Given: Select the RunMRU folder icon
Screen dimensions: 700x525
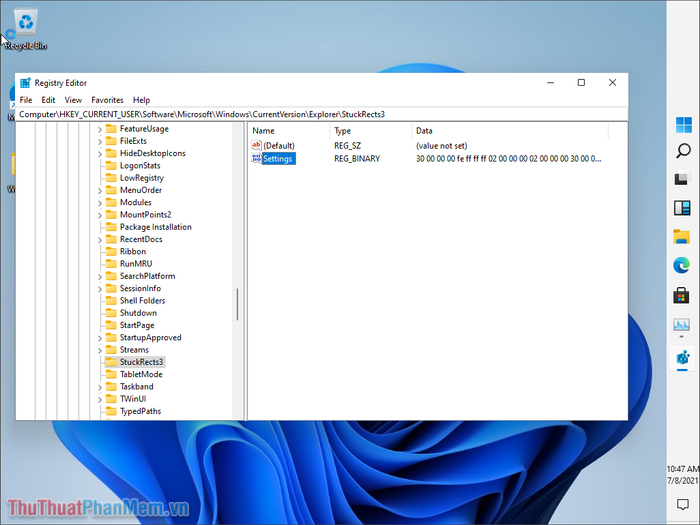Looking at the screenshot, I should [x=111, y=263].
